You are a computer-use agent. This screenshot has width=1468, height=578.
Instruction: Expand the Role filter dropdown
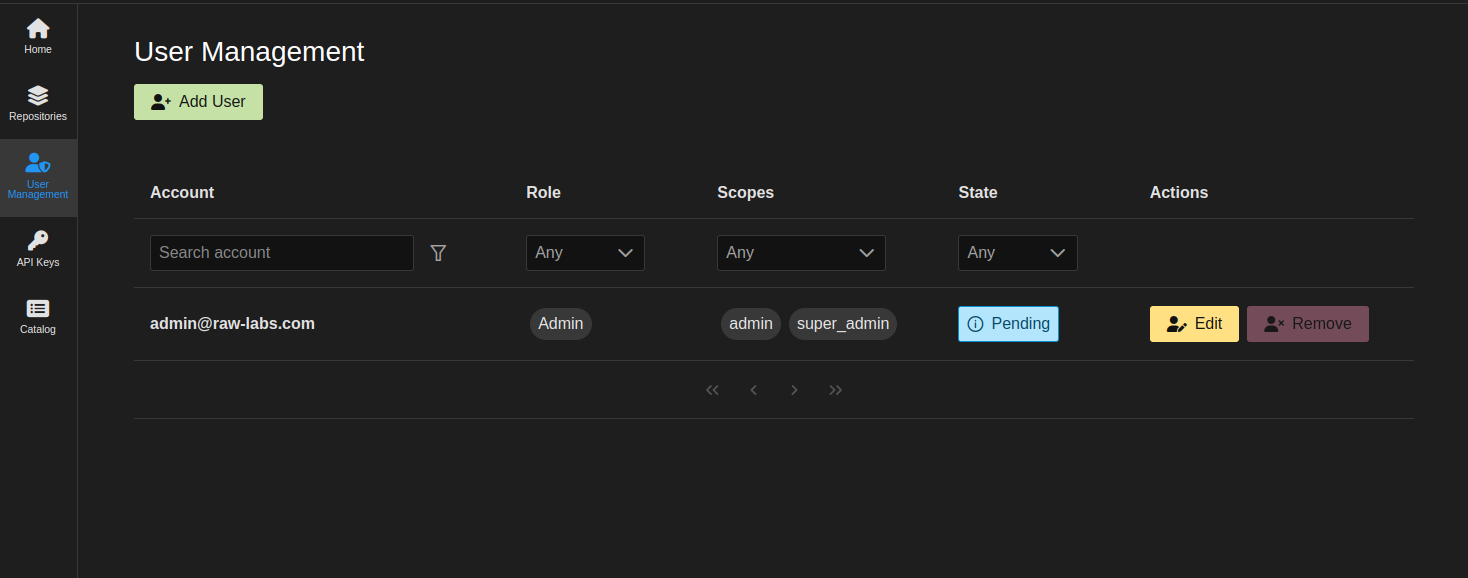coord(585,253)
